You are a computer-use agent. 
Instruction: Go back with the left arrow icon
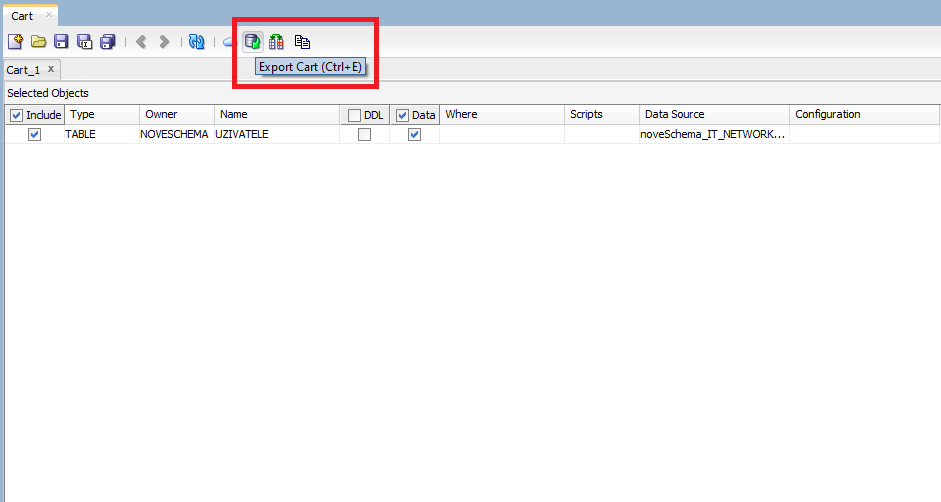[141, 41]
